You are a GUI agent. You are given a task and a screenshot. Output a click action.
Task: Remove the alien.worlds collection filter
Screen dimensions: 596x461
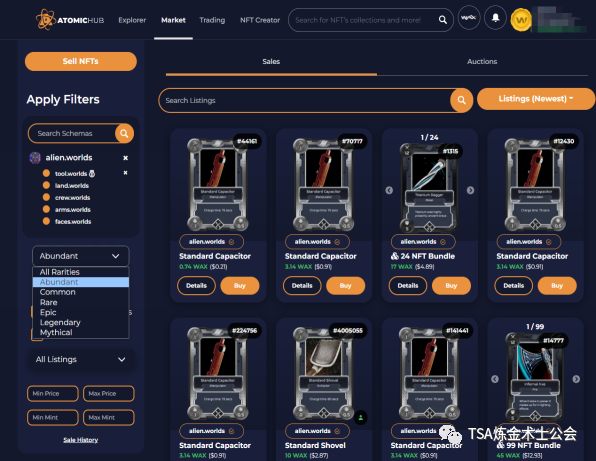(125, 158)
